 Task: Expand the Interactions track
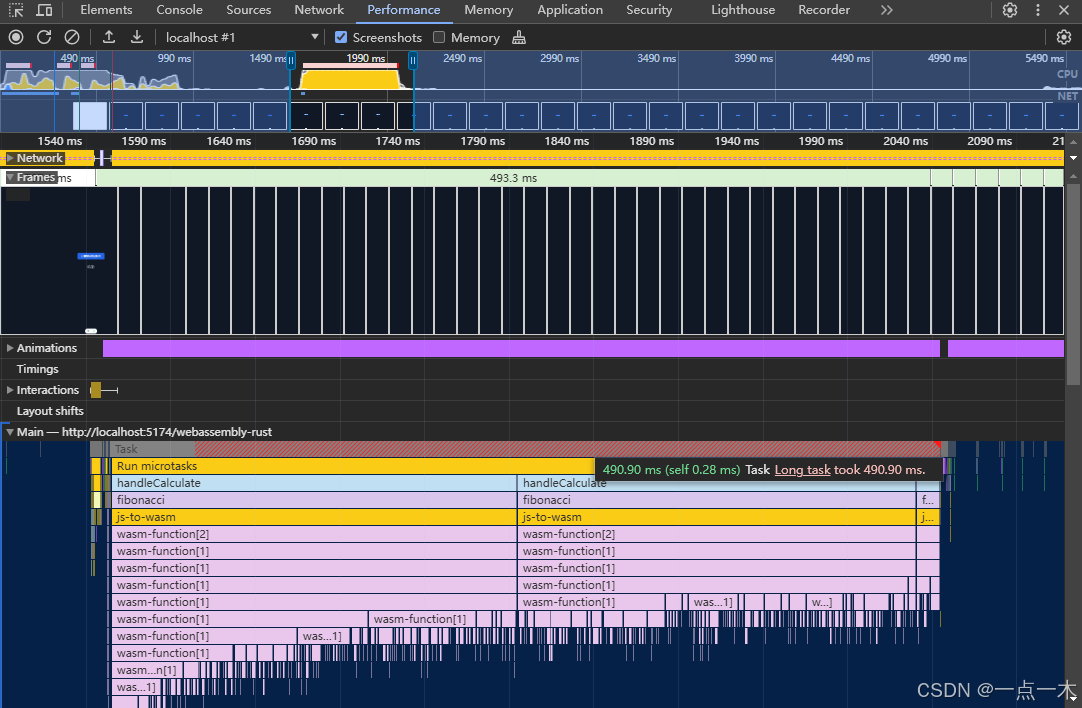(10, 390)
